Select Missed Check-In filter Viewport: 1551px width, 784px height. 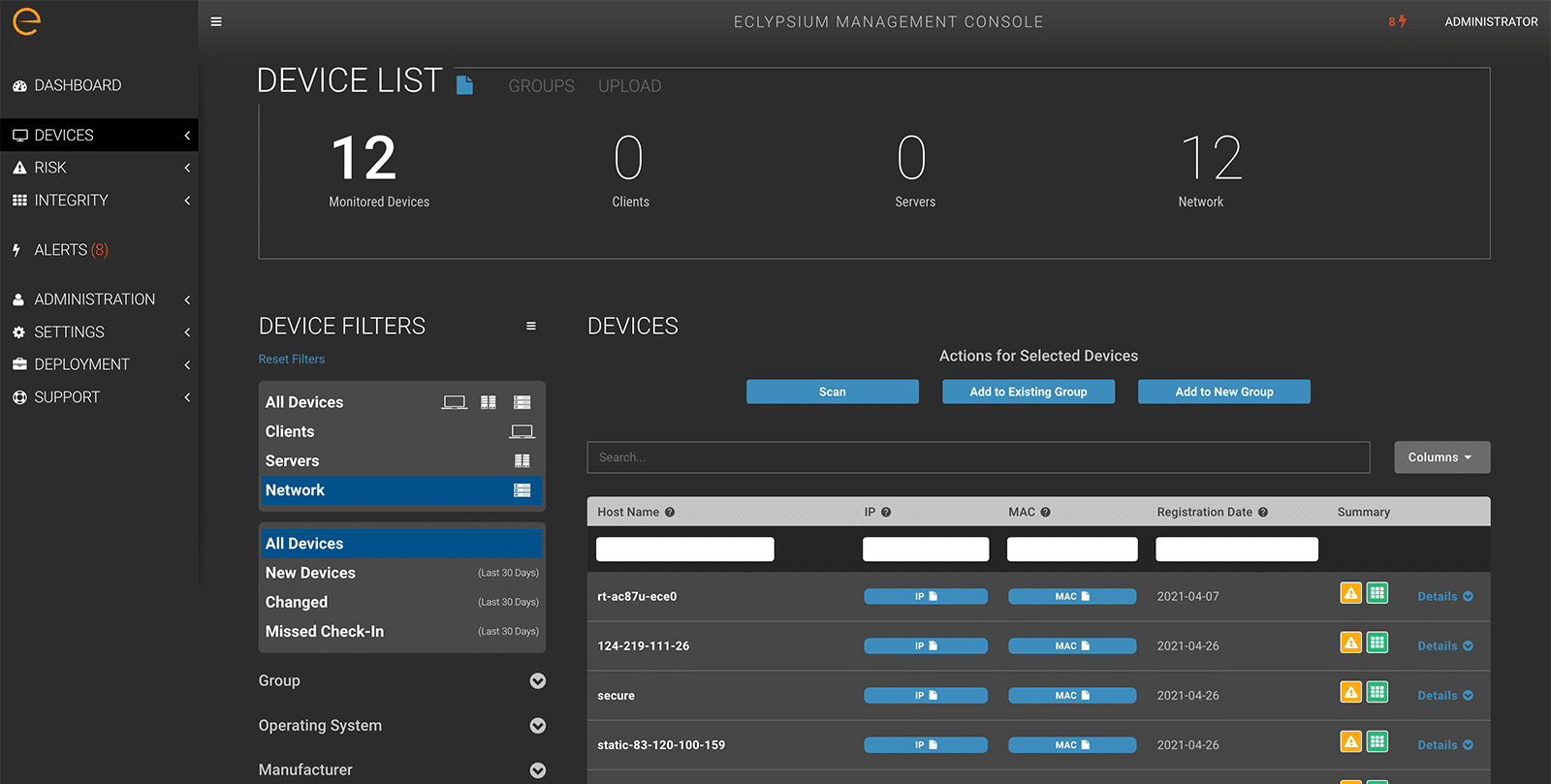401,631
